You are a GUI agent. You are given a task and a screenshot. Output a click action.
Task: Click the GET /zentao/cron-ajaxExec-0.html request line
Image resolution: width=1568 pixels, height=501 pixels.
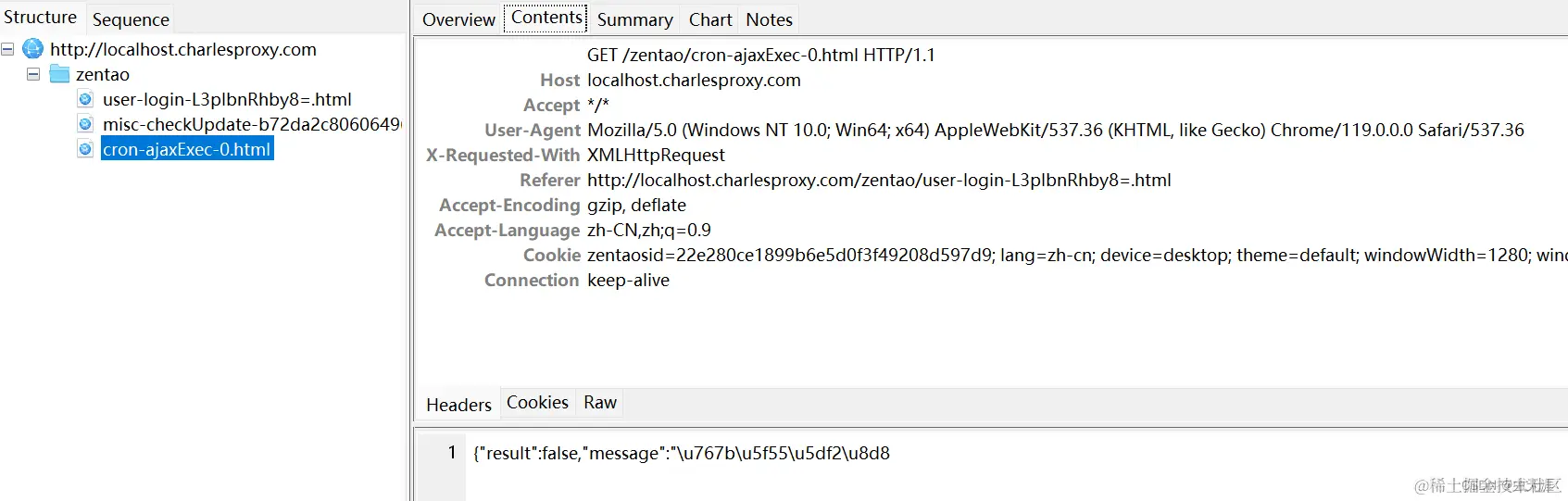pyautogui.click(x=760, y=55)
